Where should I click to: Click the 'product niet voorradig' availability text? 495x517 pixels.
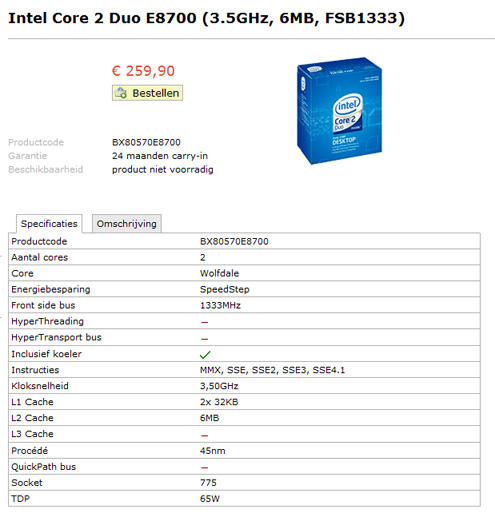[x=163, y=170]
